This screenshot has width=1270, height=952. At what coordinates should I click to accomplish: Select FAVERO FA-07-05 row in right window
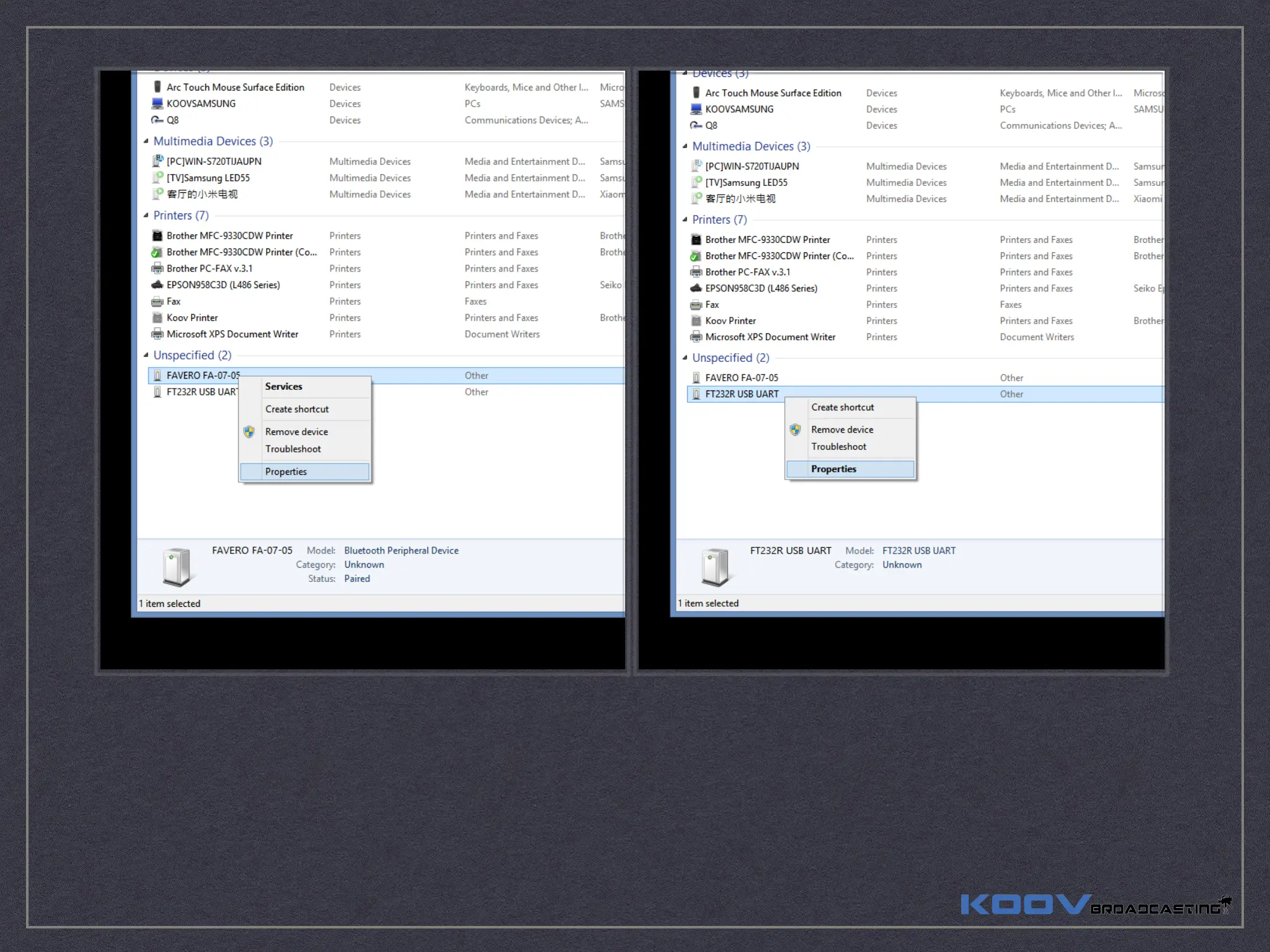pos(742,377)
